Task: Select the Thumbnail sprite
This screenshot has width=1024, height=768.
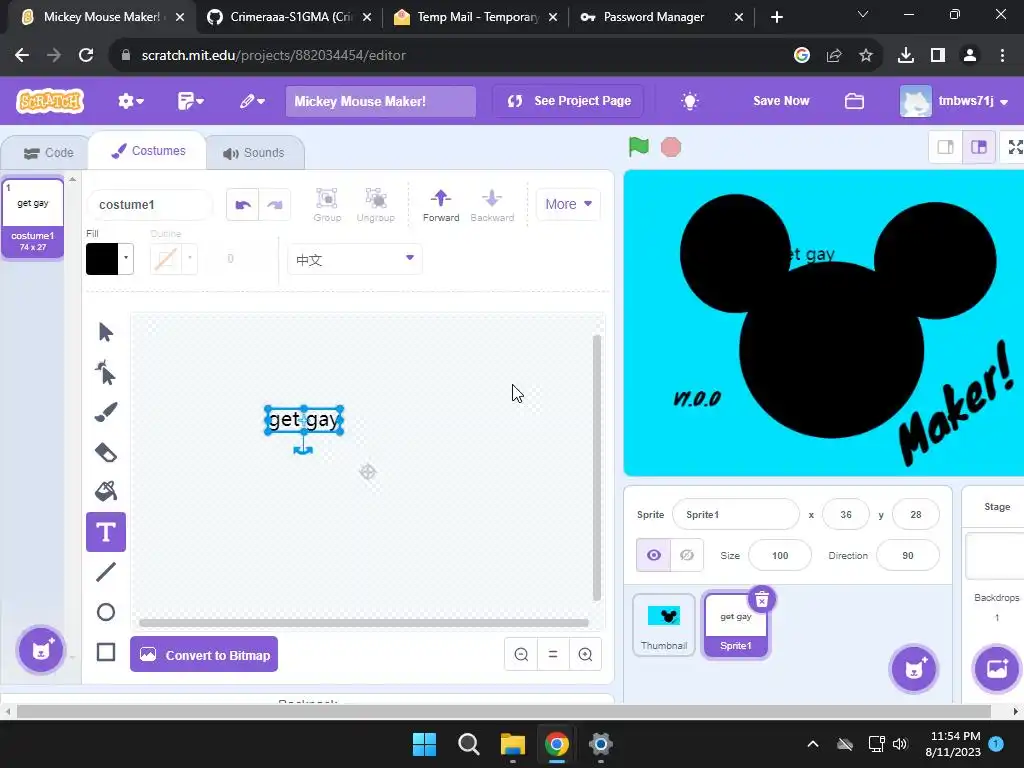Action: click(664, 624)
